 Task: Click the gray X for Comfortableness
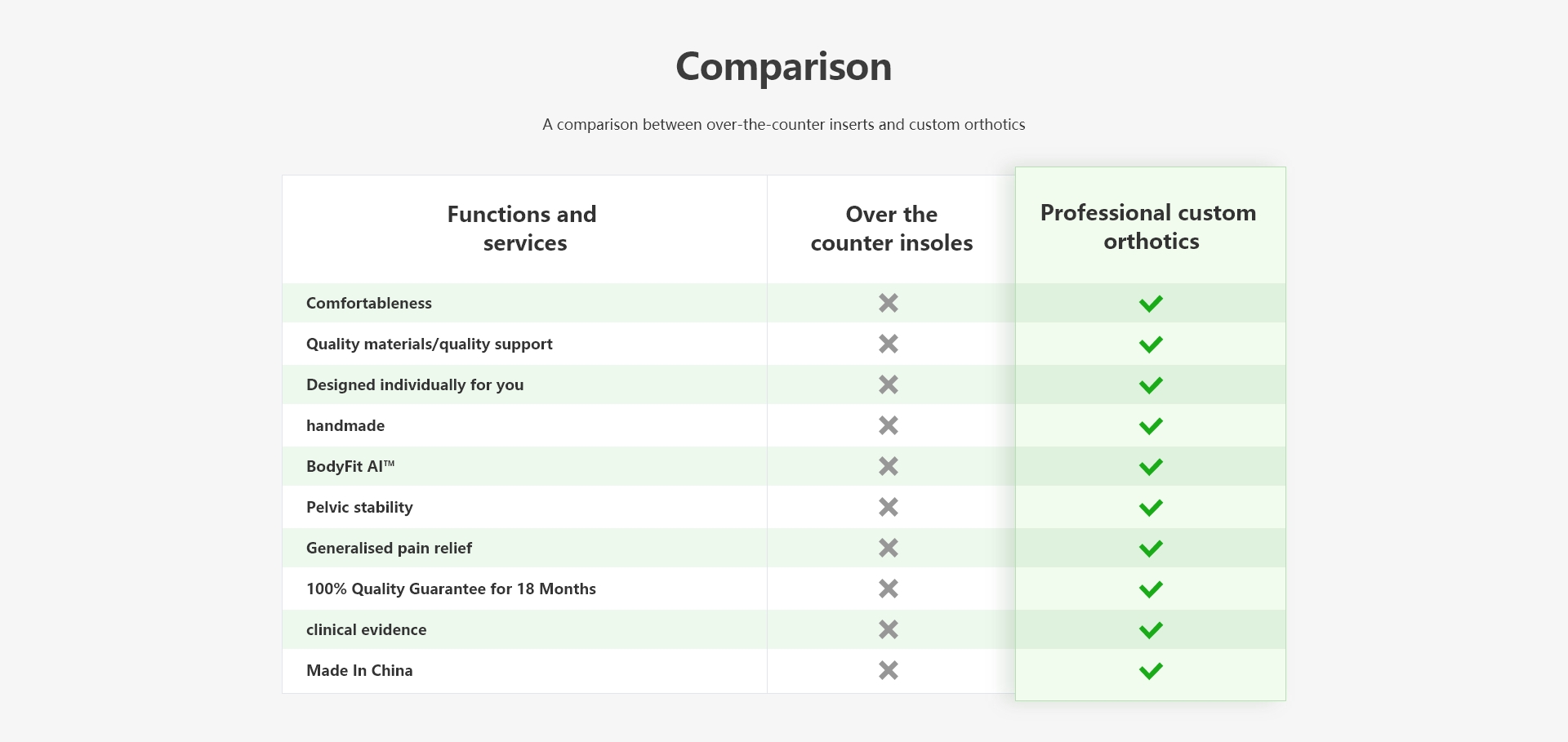tap(889, 303)
